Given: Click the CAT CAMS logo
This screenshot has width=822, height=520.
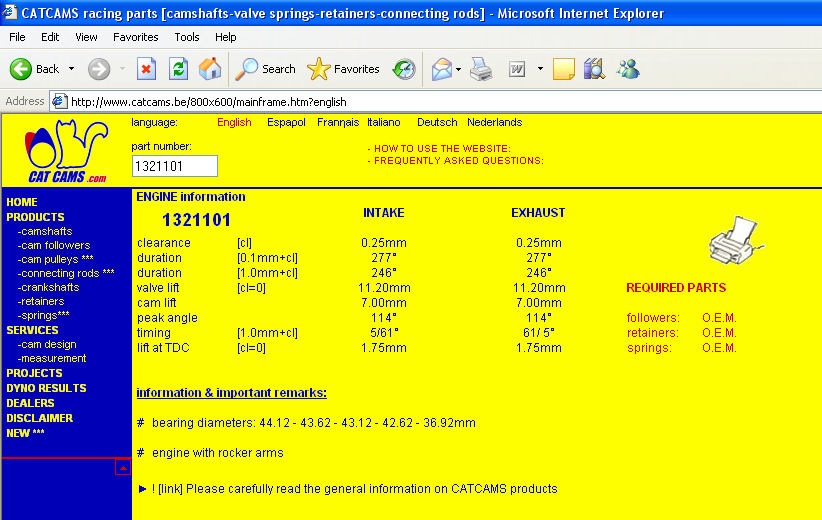Looking at the screenshot, I should point(66,151).
